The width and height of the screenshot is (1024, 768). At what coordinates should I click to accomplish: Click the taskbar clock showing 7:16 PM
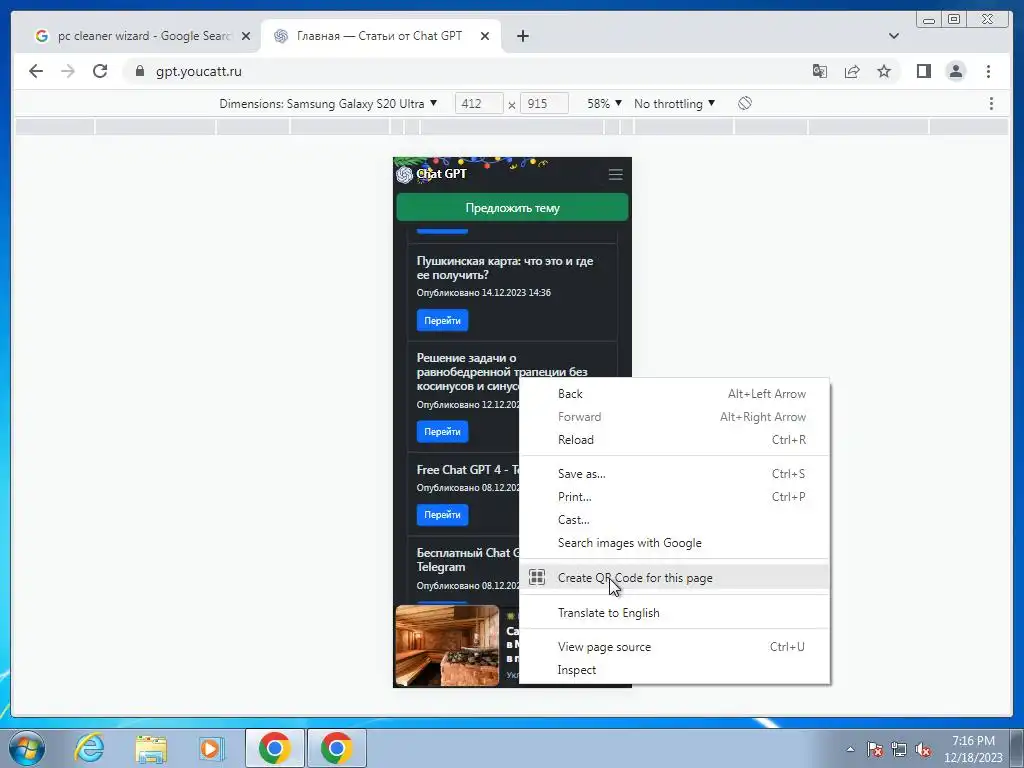973,749
